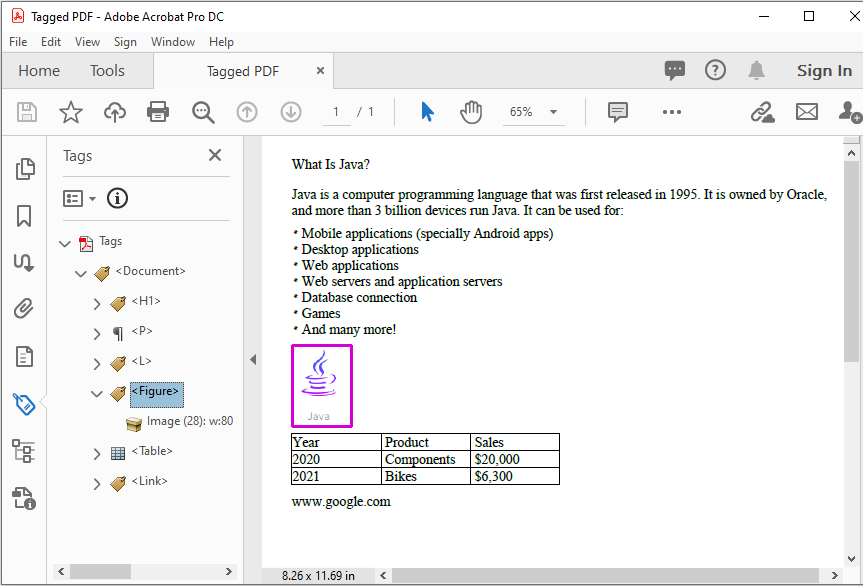This screenshot has height=586, width=863.
Task: Open the Bookmarks panel
Action: click(25, 216)
